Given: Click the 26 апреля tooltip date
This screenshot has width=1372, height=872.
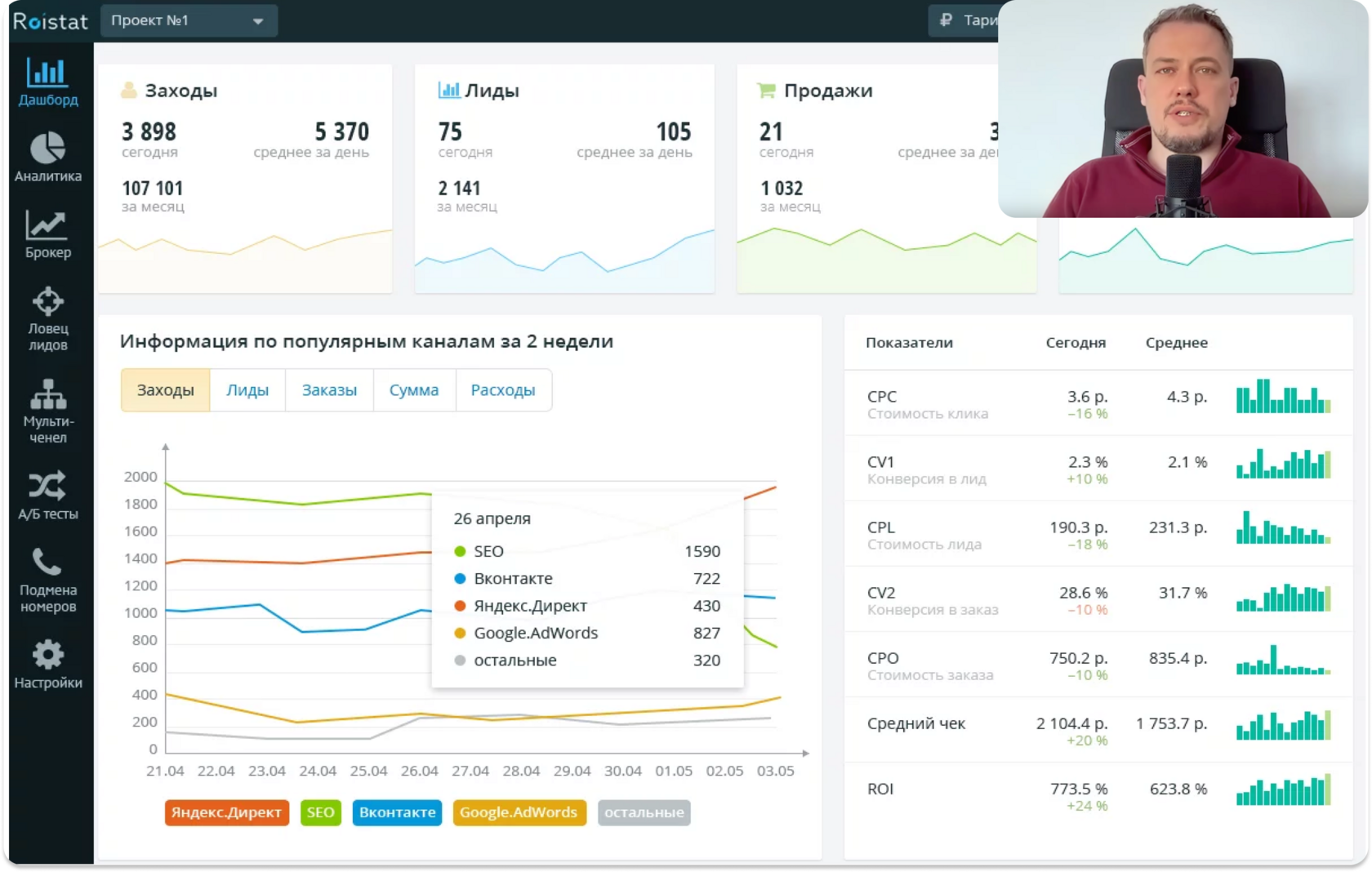Looking at the screenshot, I should [x=492, y=518].
